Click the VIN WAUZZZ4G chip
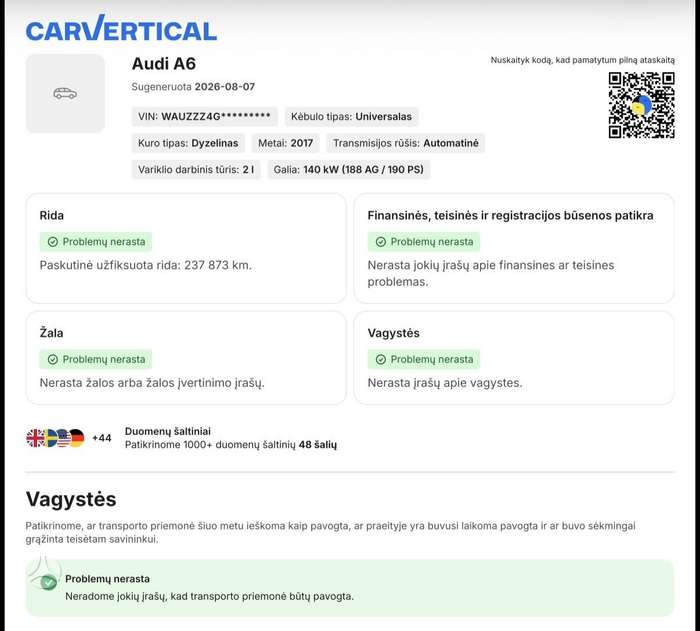 204,117
